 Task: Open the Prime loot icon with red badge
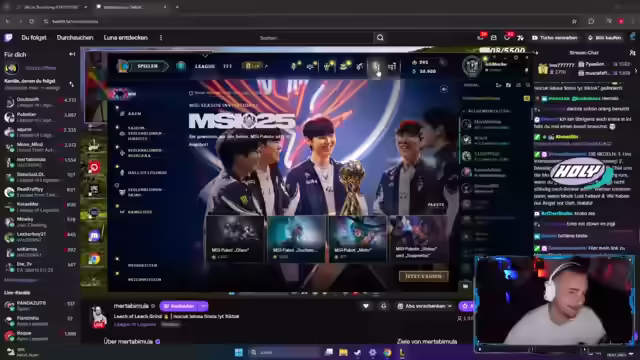coord(481,38)
